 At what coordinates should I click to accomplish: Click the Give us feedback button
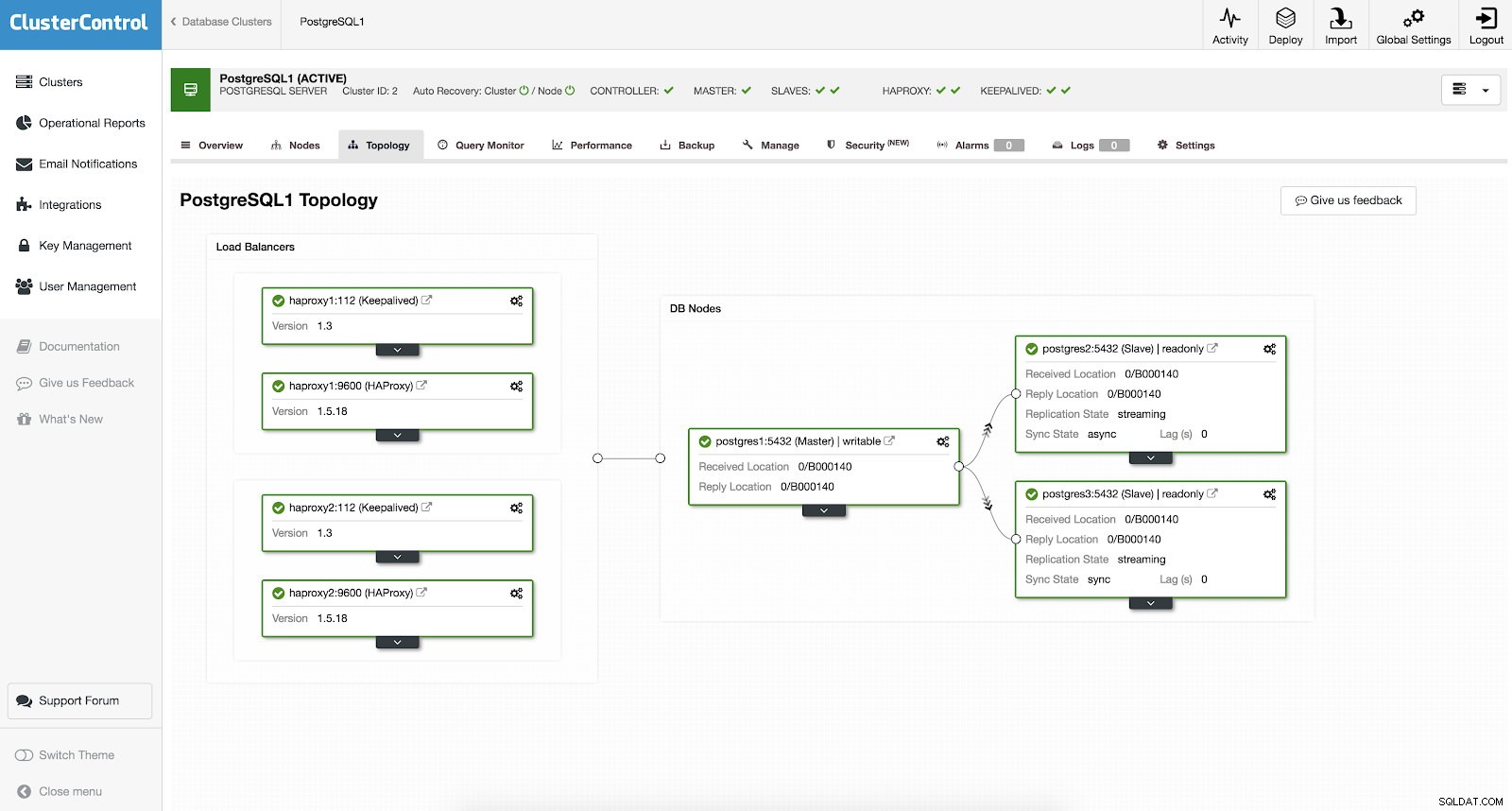click(x=1348, y=200)
